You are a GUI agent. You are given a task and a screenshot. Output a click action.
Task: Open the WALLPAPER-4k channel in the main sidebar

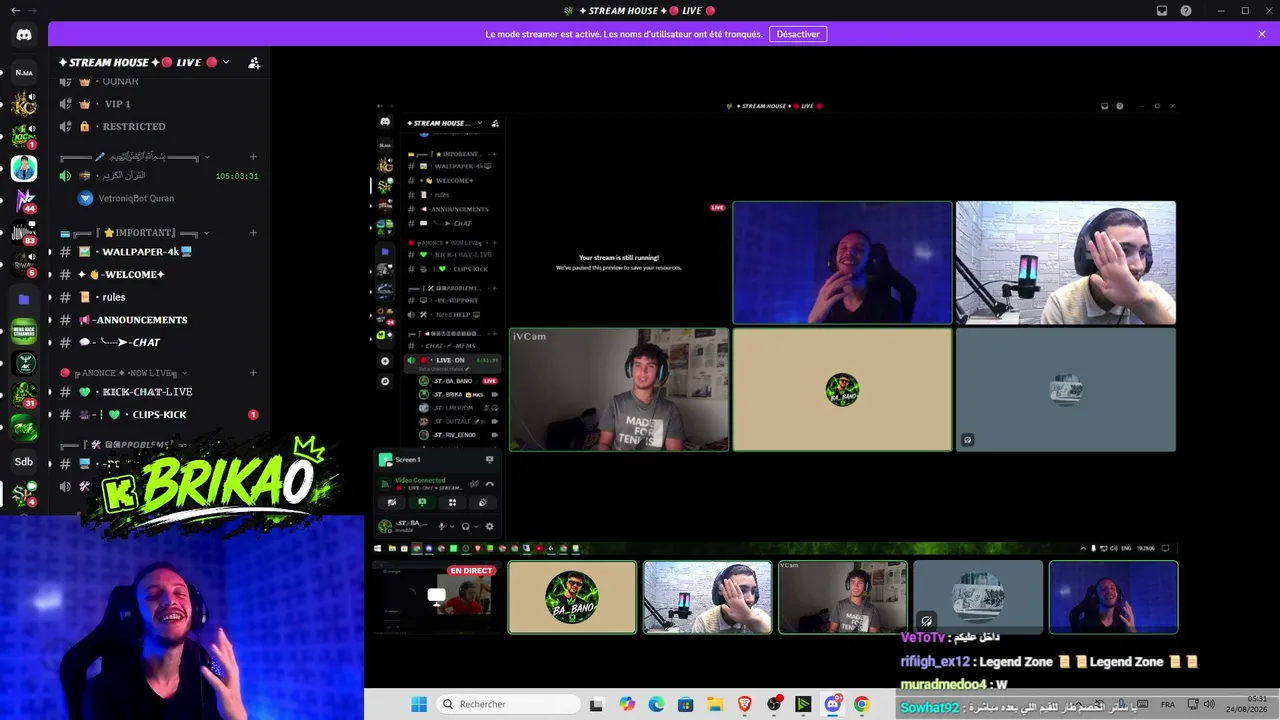[x=160, y=252]
